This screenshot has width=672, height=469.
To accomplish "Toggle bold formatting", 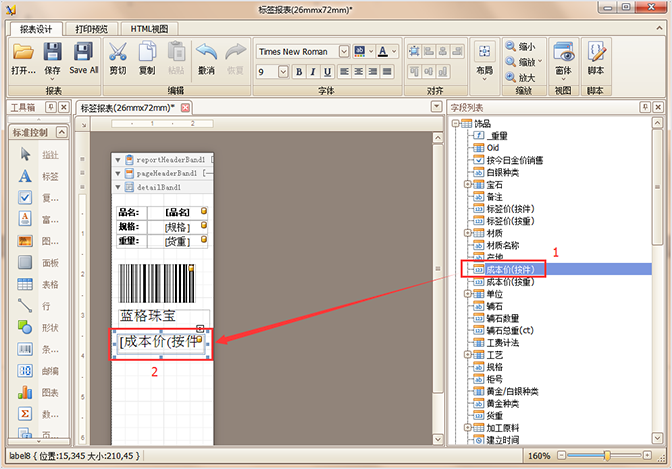I will (x=298, y=72).
